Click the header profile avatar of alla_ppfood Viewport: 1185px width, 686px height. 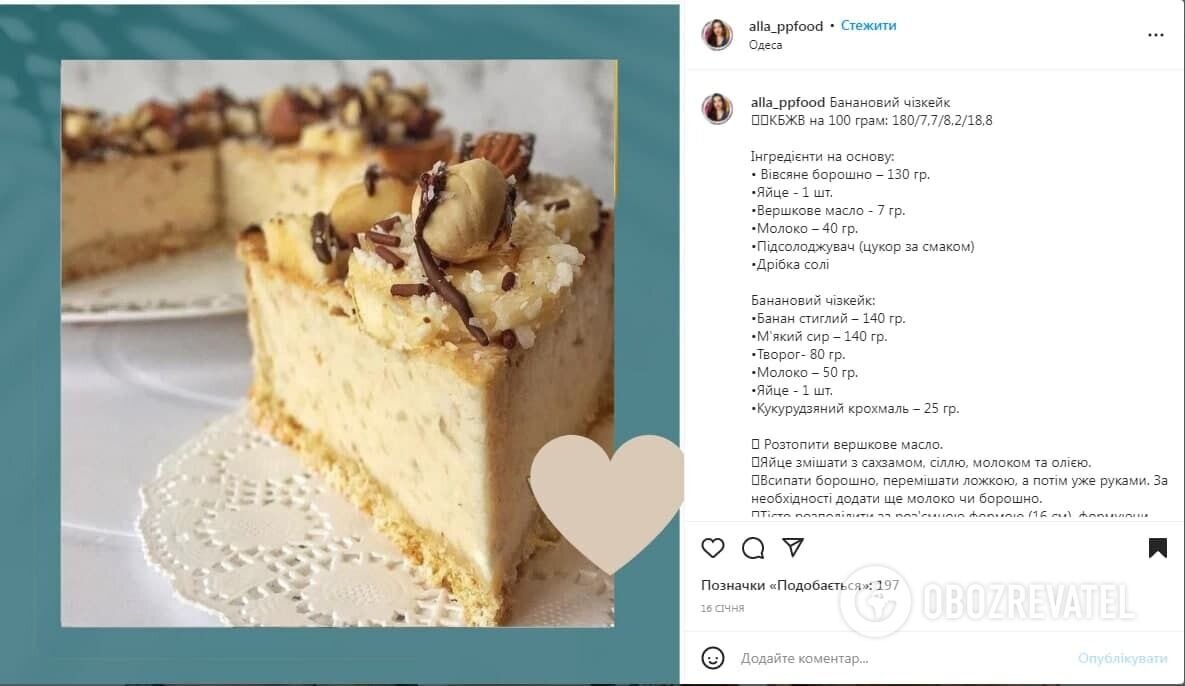coord(717,35)
